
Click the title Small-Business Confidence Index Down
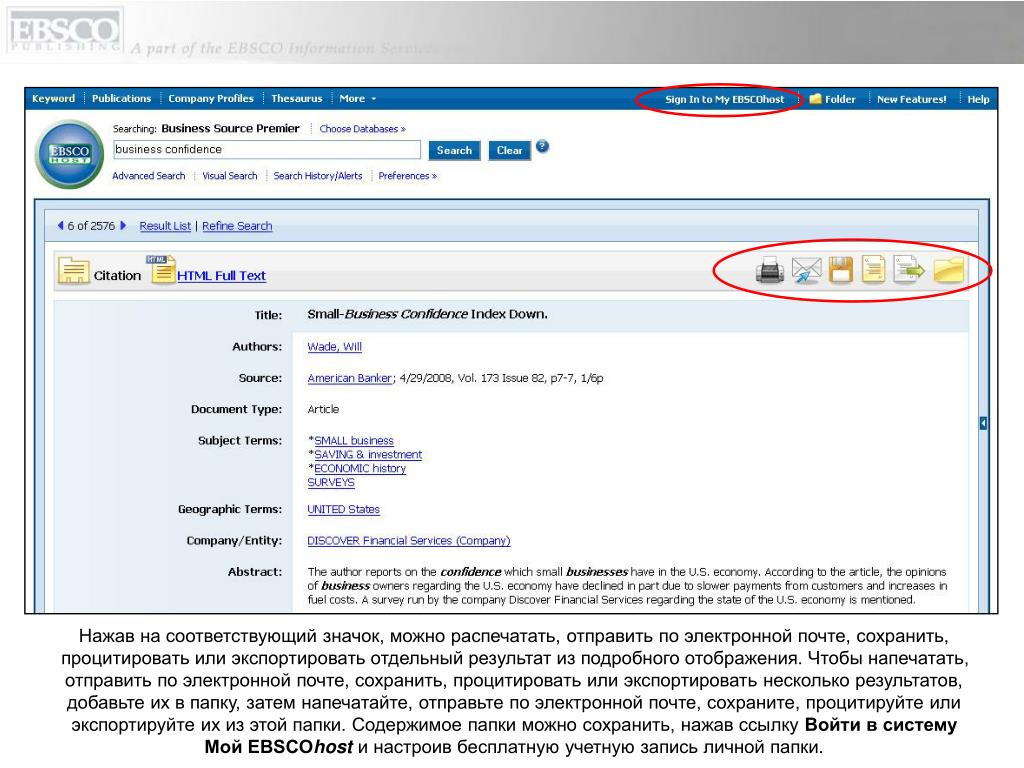point(428,314)
